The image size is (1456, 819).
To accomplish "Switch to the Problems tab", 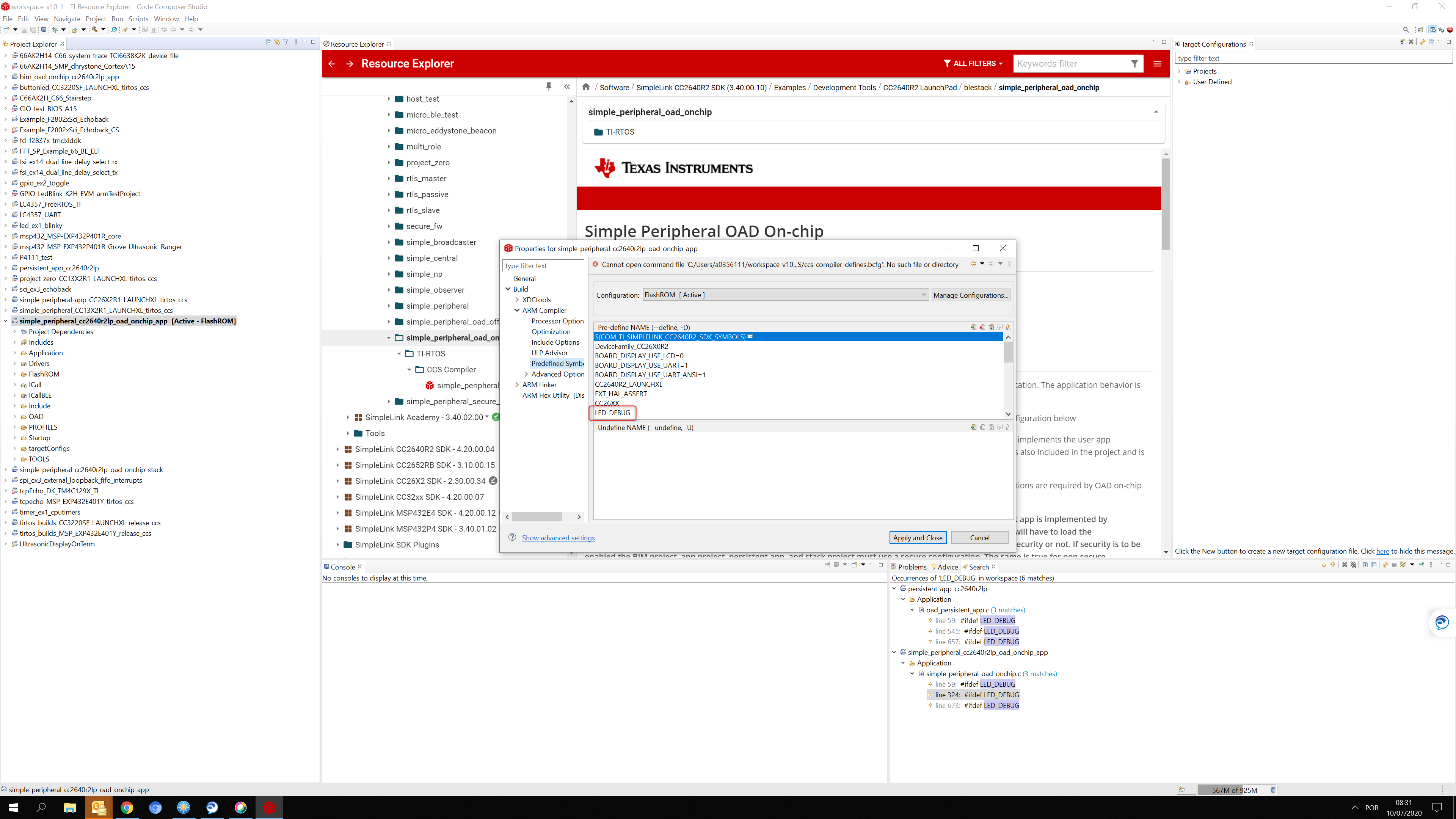I will [908, 567].
